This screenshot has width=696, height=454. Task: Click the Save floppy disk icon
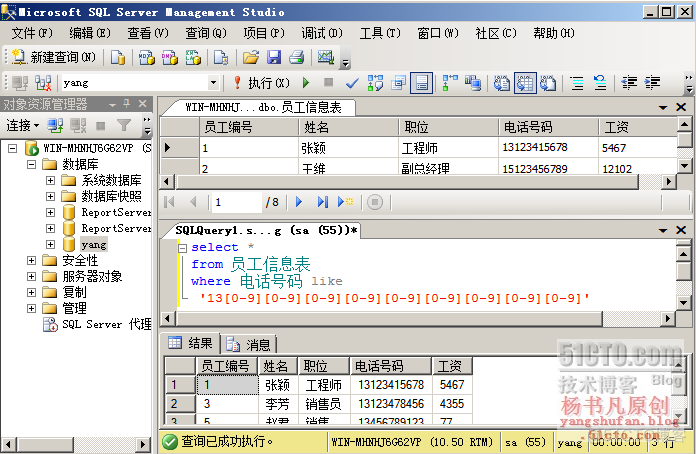pos(274,57)
